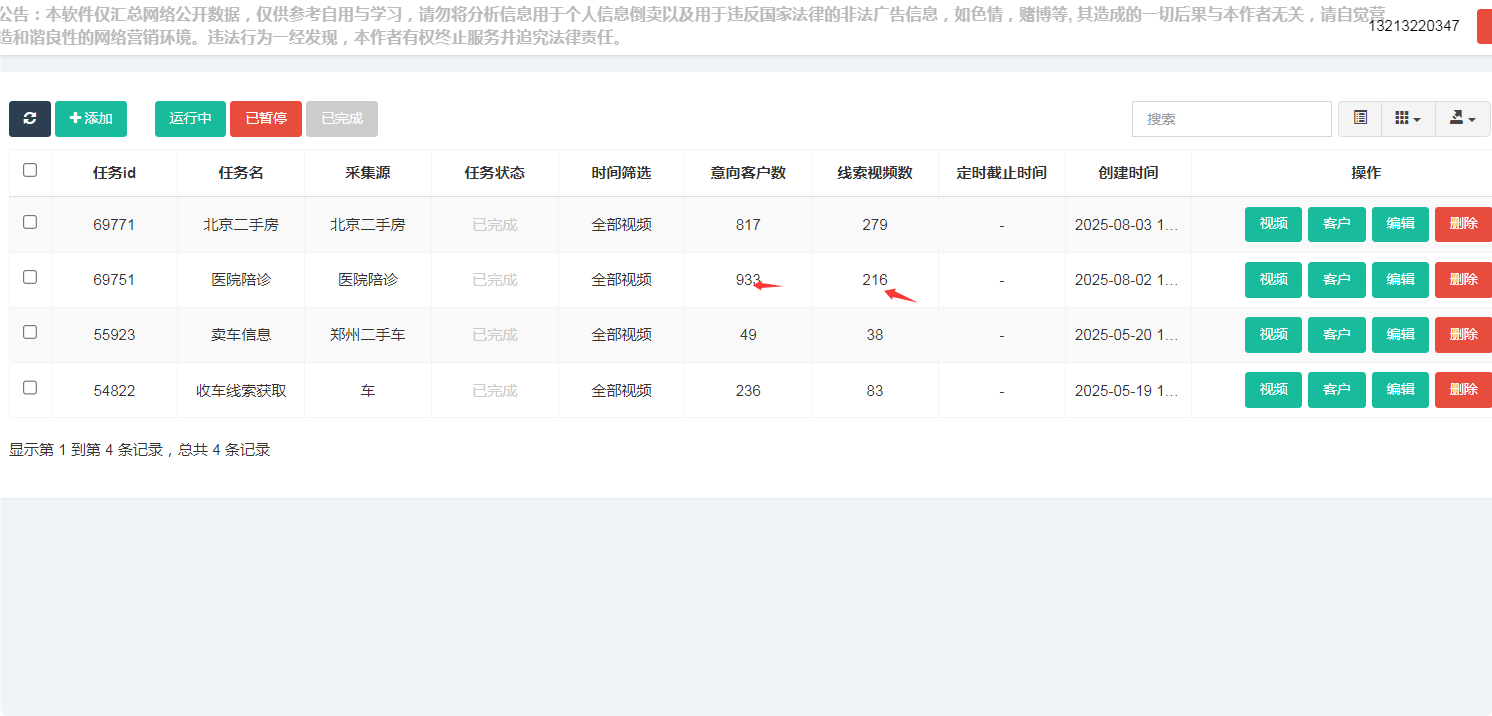
Task: Click the 意向客户数 column header
Action: pyautogui.click(x=748, y=173)
